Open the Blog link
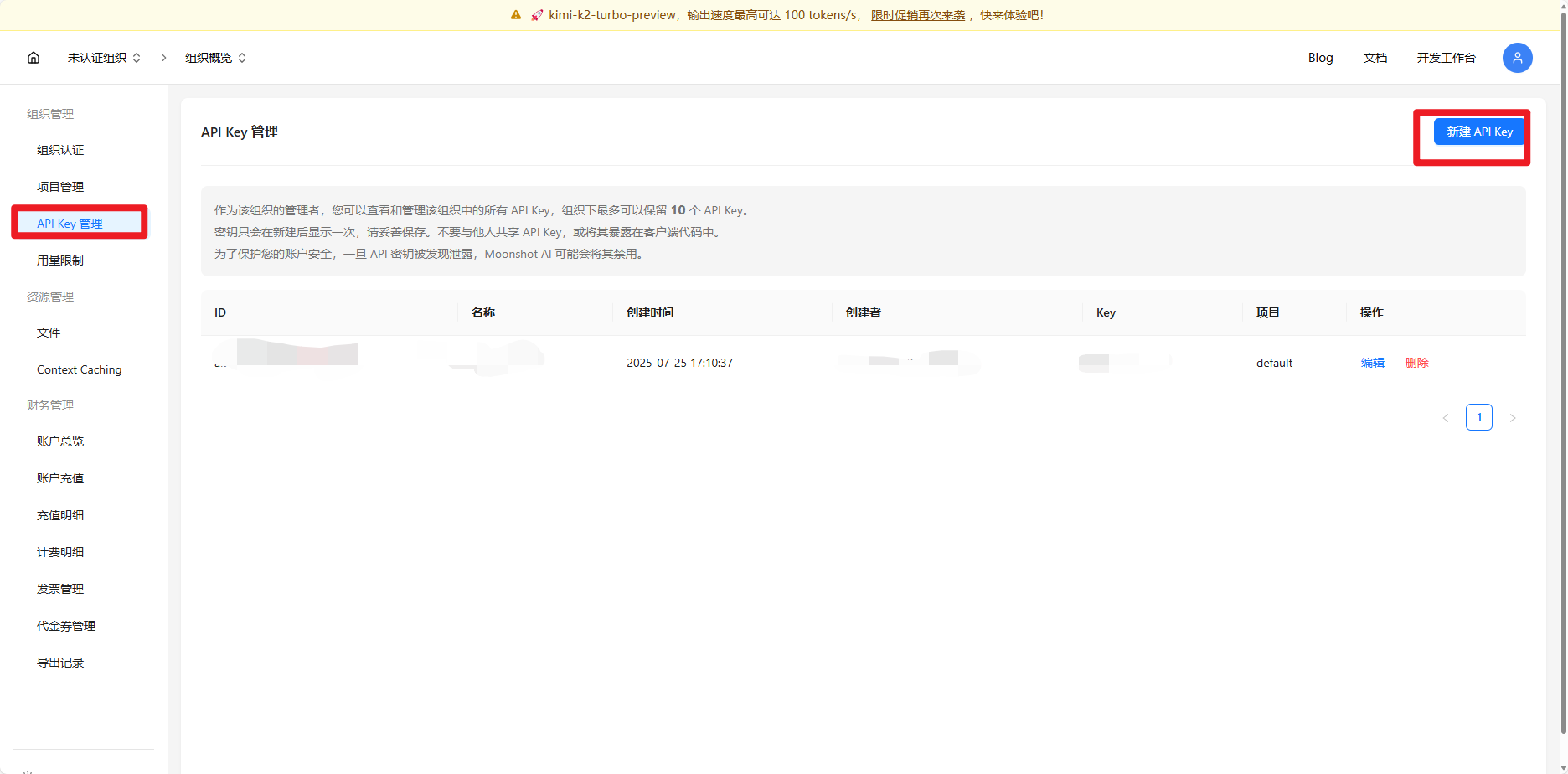The height and width of the screenshot is (774, 1568). click(1320, 58)
